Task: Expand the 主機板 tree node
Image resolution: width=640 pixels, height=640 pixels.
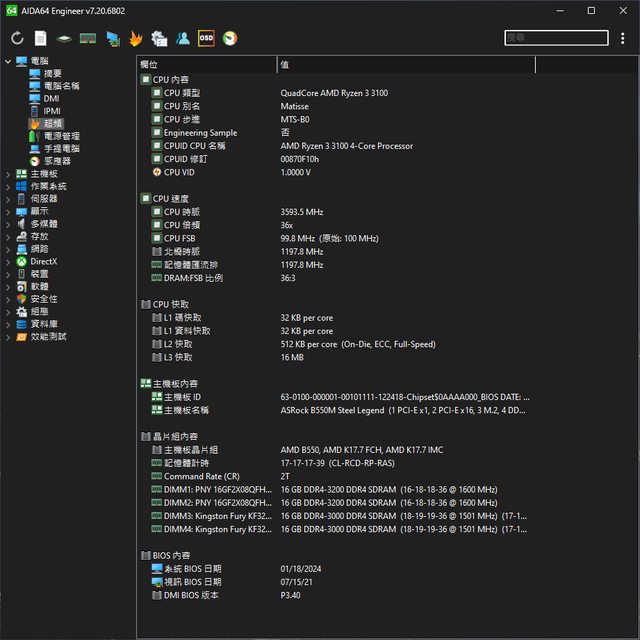Action: (8, 174)
